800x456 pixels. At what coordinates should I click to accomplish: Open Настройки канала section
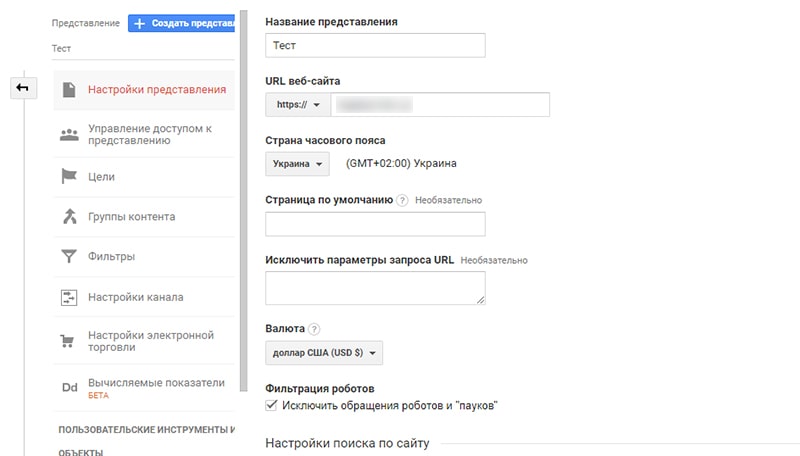click(144, 297)
